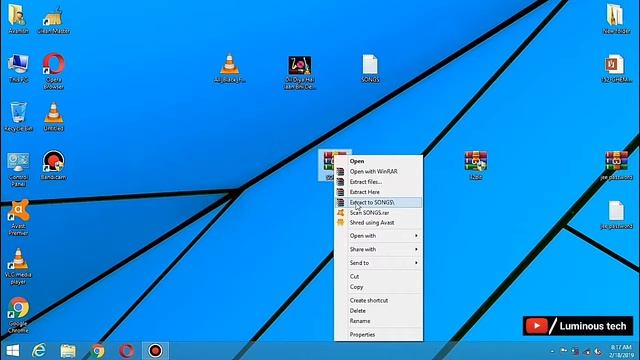This screenshot has height=360, width=640.
Task: Select the WinRAR archive with shield badge
Action: (x=476, y=165)
